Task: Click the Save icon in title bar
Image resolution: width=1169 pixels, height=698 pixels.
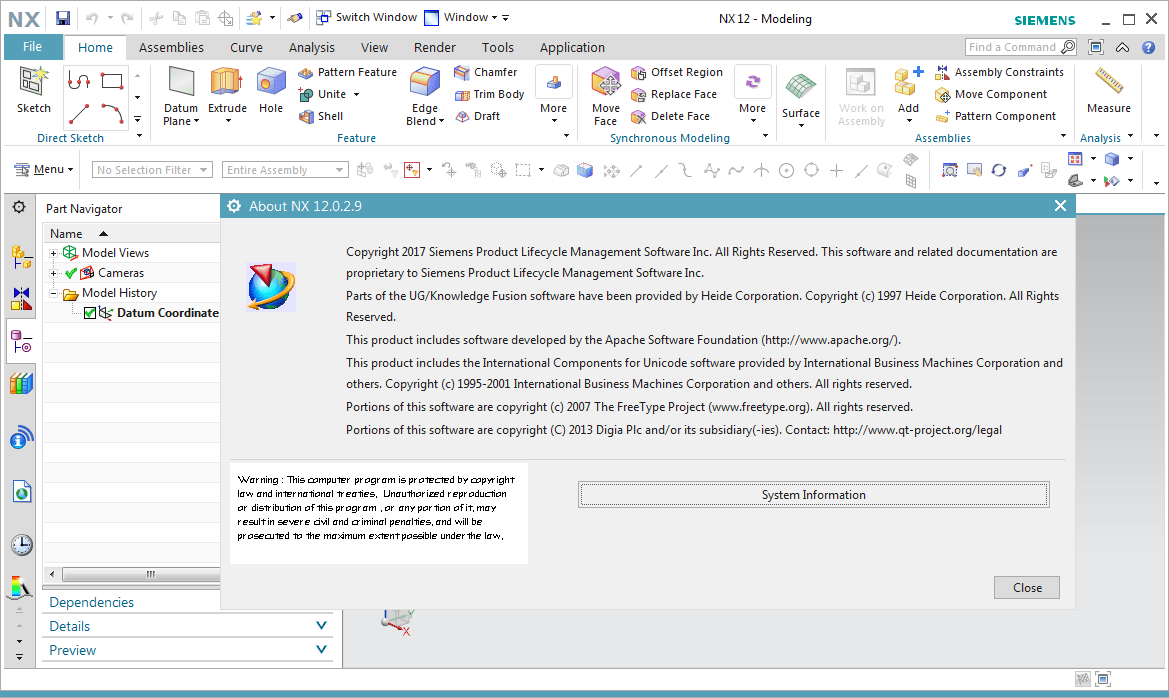Action: pos(63,18)
